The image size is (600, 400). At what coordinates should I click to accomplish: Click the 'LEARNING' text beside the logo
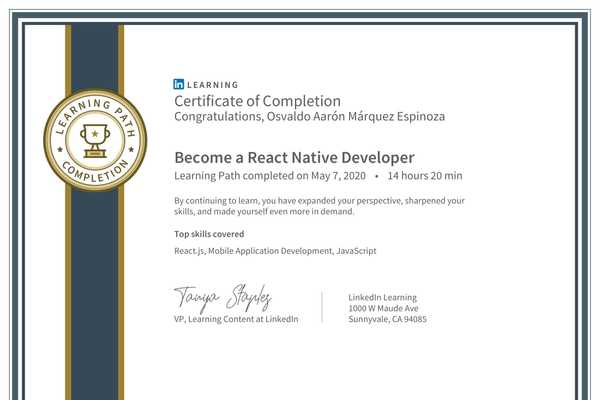click(213, 85)
